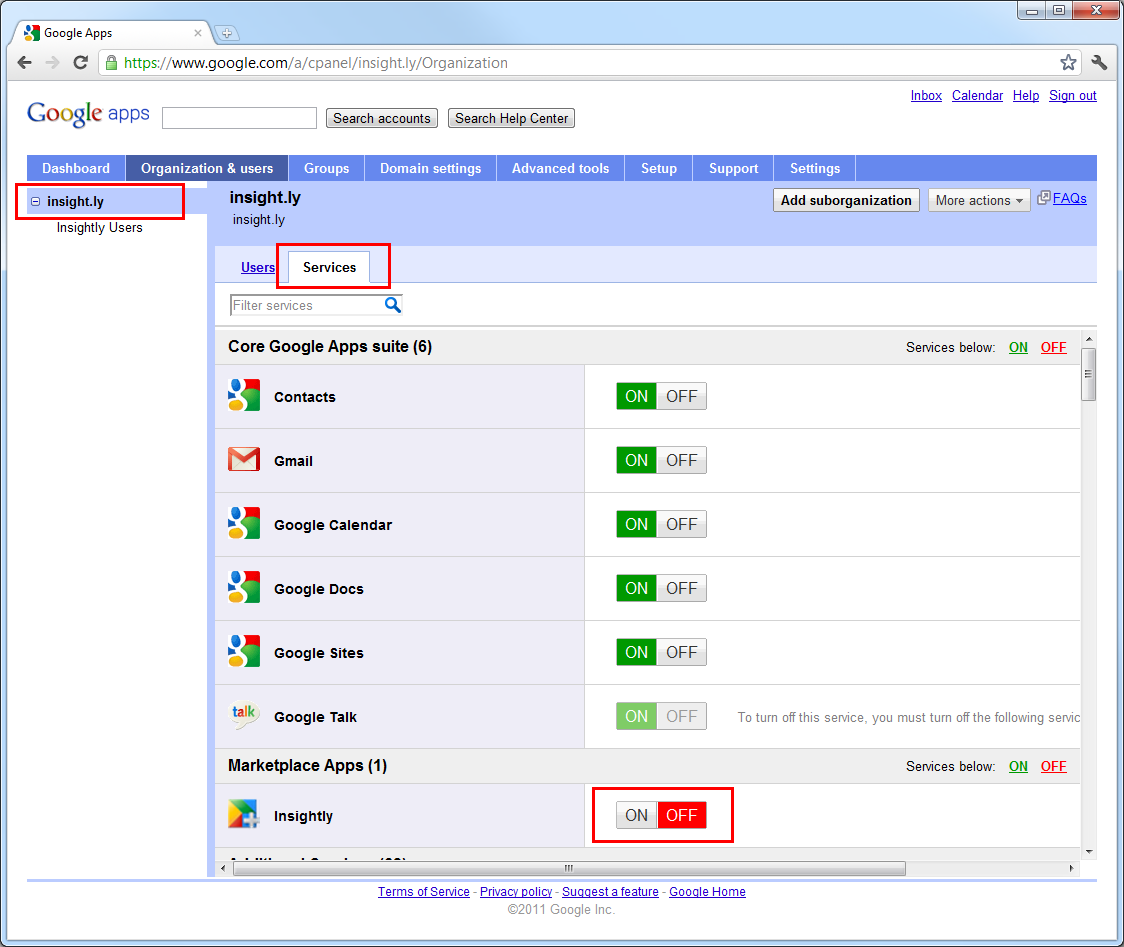This screenshot has height=947, width=1124.
Task: Open a new browser tab
Action: click(227, 33)
